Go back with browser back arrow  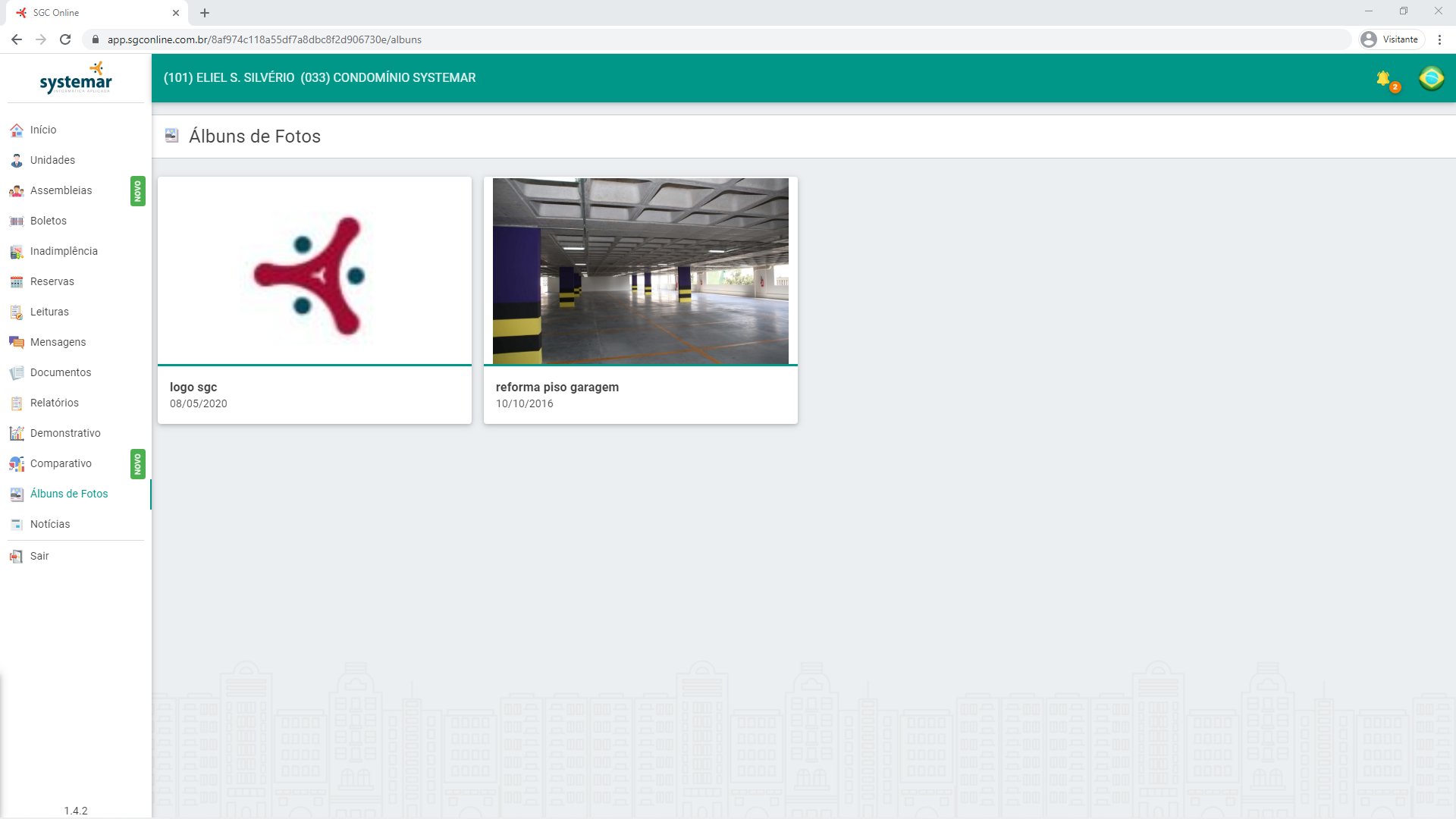[17, 39]
